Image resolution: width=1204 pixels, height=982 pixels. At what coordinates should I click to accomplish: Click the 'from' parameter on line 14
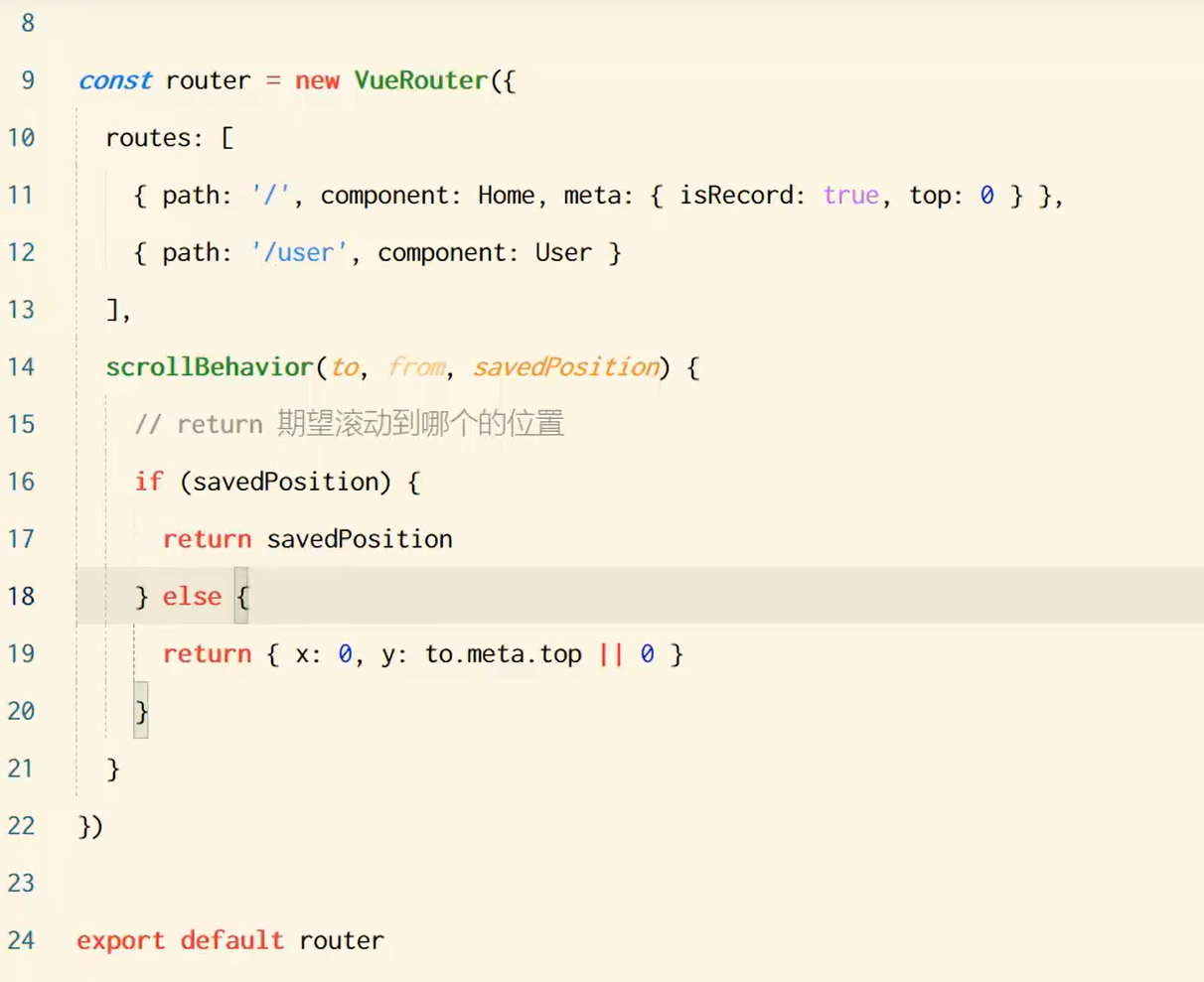point(416,367)
